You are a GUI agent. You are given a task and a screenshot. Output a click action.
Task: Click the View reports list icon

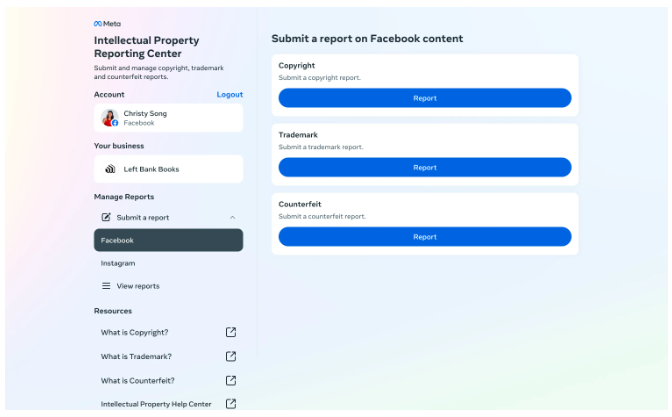106,286
